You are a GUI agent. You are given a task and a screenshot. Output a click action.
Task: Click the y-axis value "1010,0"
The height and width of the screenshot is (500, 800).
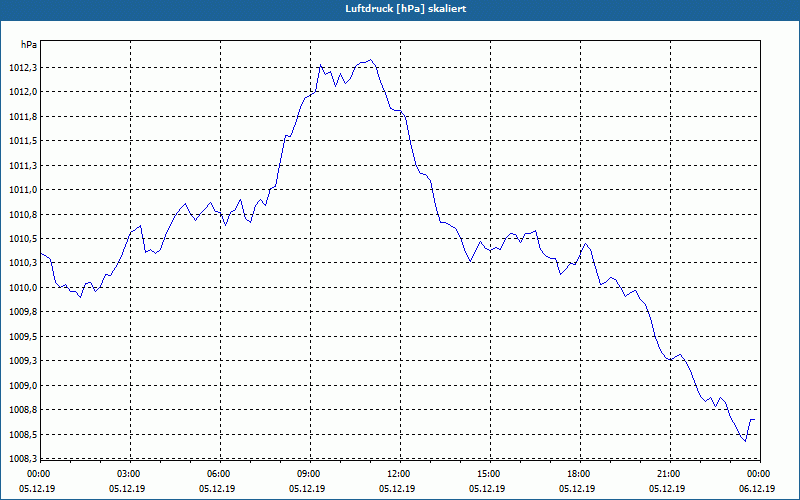click(x=23, y=288)
